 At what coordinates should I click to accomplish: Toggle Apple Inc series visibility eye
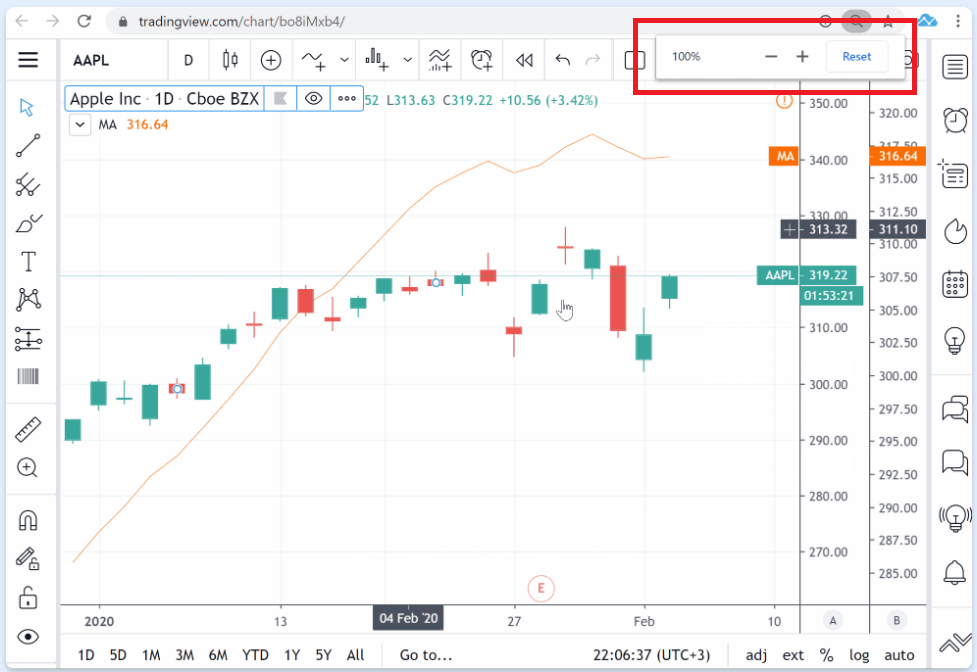313,98
